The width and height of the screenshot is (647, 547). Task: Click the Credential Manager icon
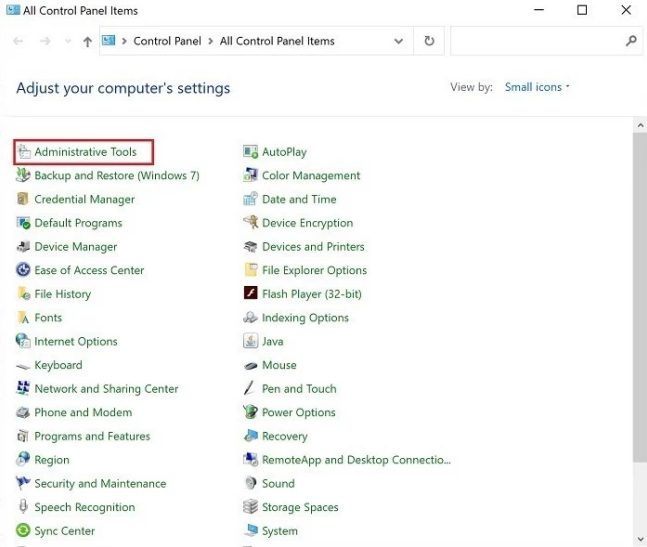click(x=23, y=199)
